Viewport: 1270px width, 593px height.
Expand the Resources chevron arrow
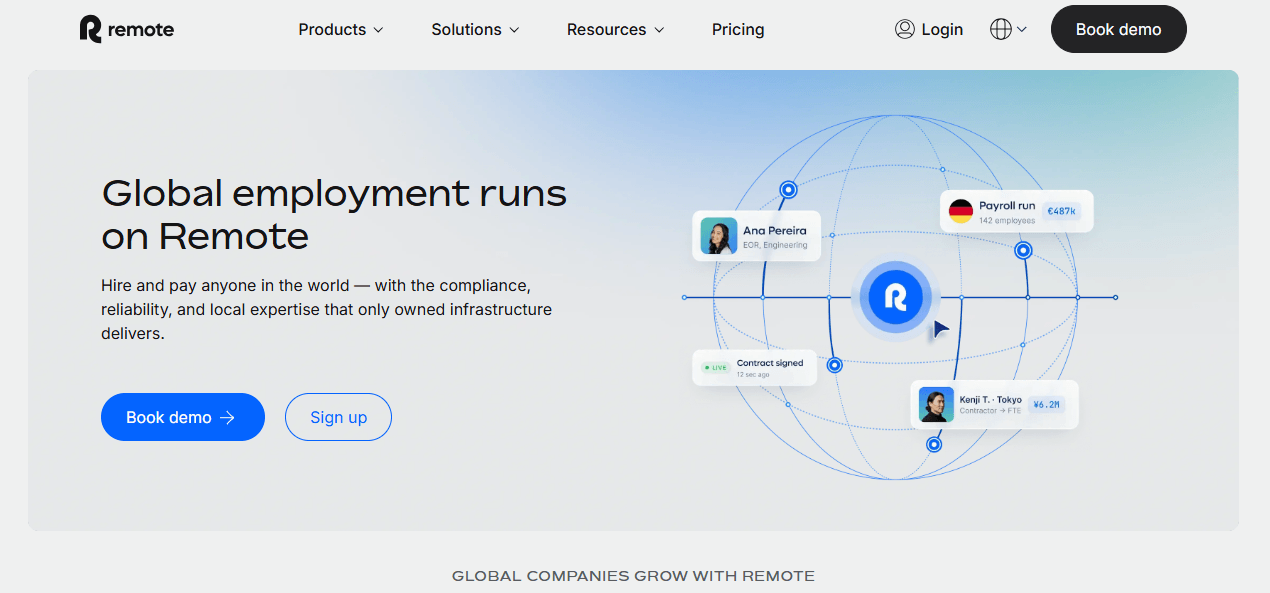[x=659, y=30]
